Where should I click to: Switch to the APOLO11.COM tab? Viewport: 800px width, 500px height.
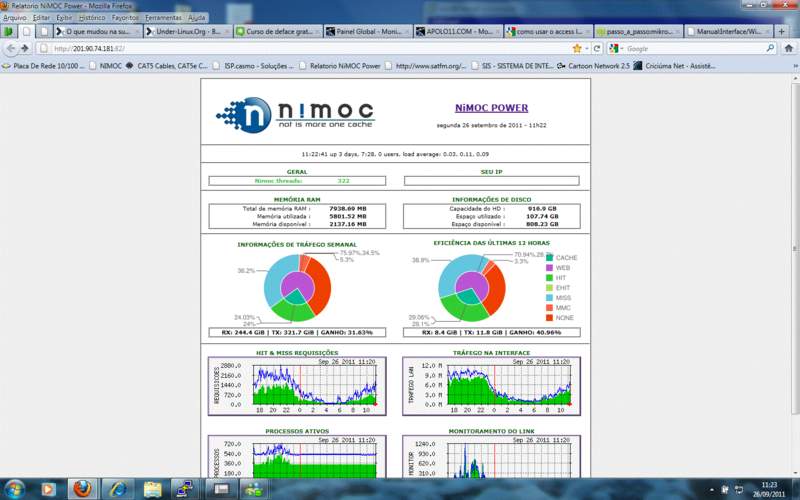click(x=458, y=32)
